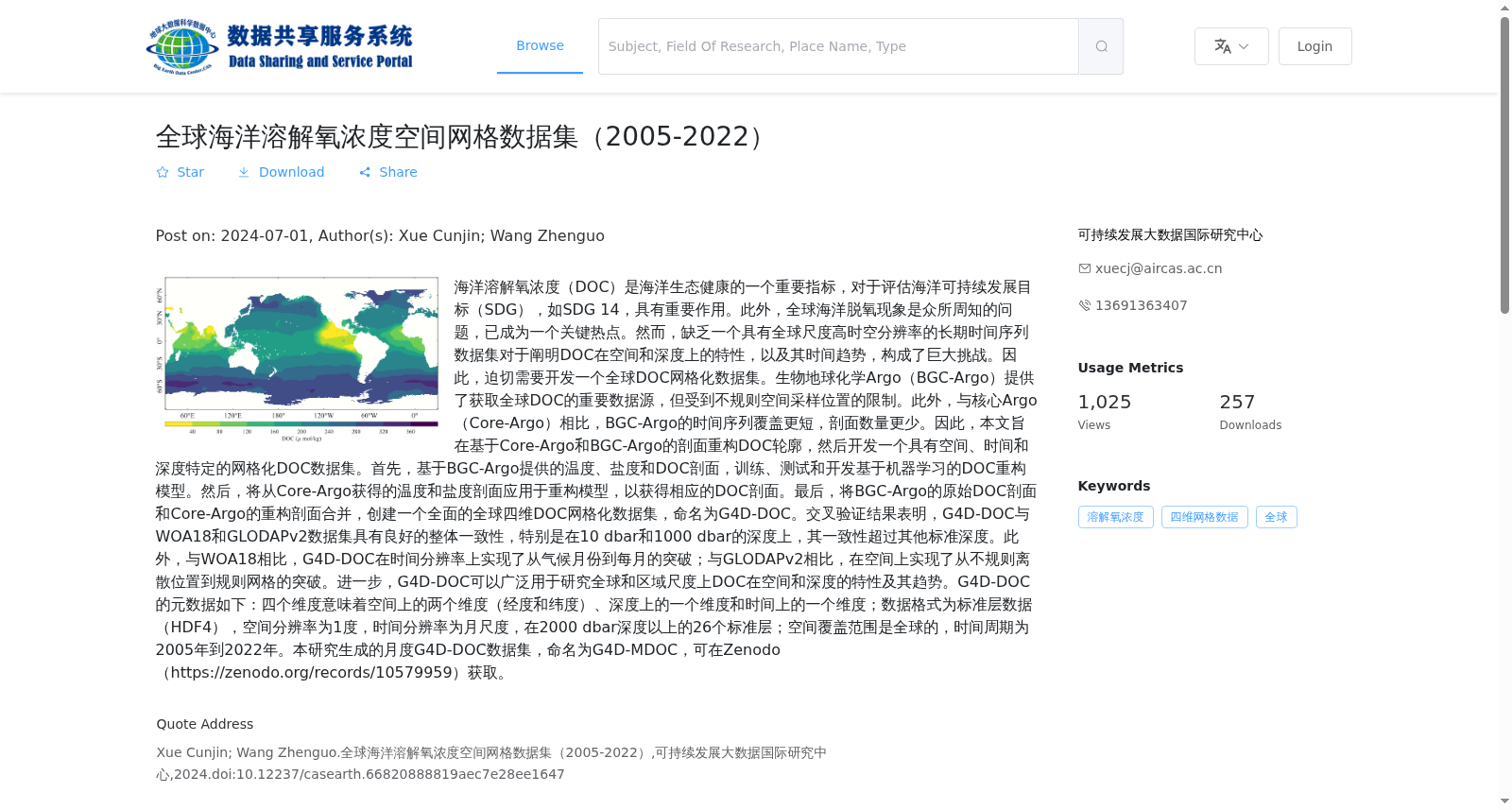Click the Login button
The image size is (1512, 810).
click(1314, 46)
